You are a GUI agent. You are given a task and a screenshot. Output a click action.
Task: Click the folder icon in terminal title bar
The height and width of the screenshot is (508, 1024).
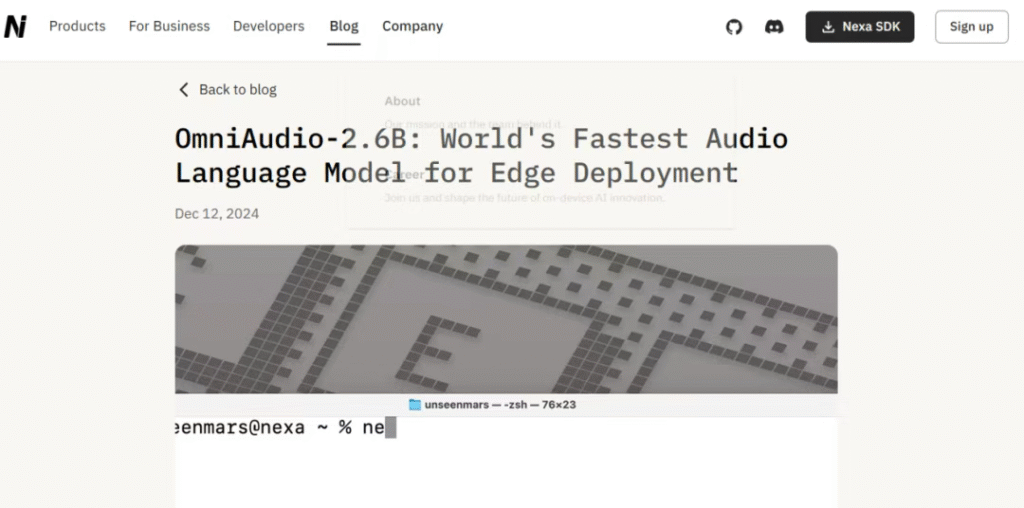coord(415,405)
